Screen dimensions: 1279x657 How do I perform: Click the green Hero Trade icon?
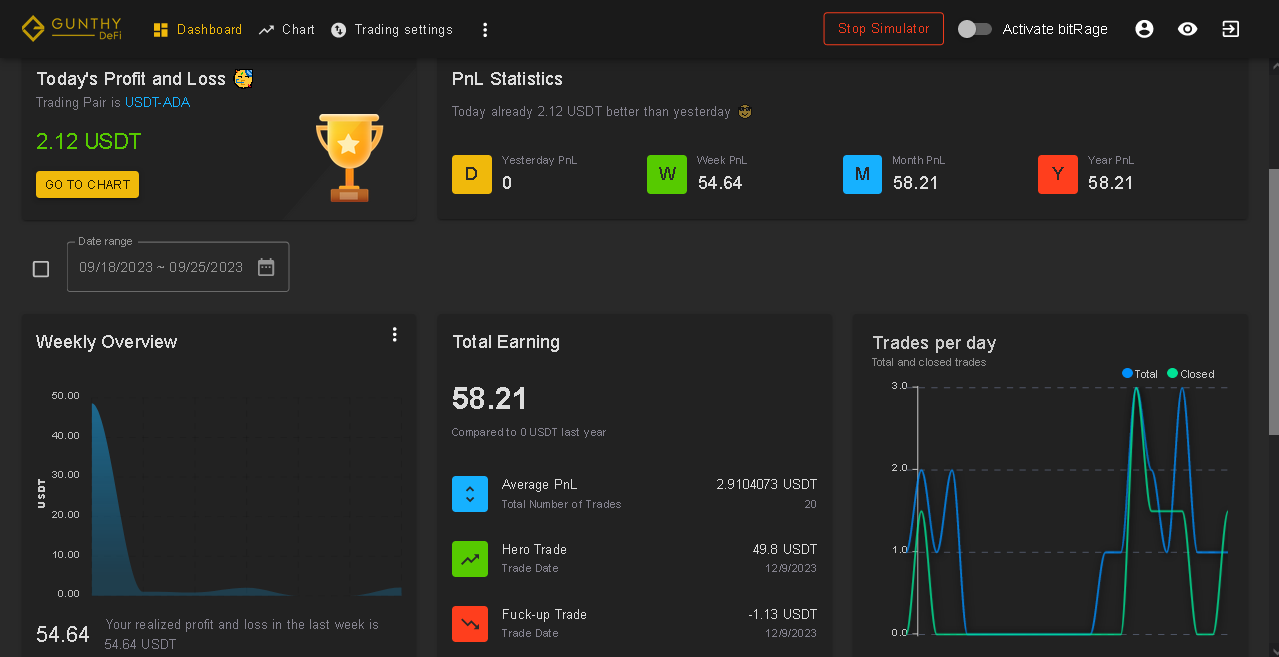[x=470, y=559]
